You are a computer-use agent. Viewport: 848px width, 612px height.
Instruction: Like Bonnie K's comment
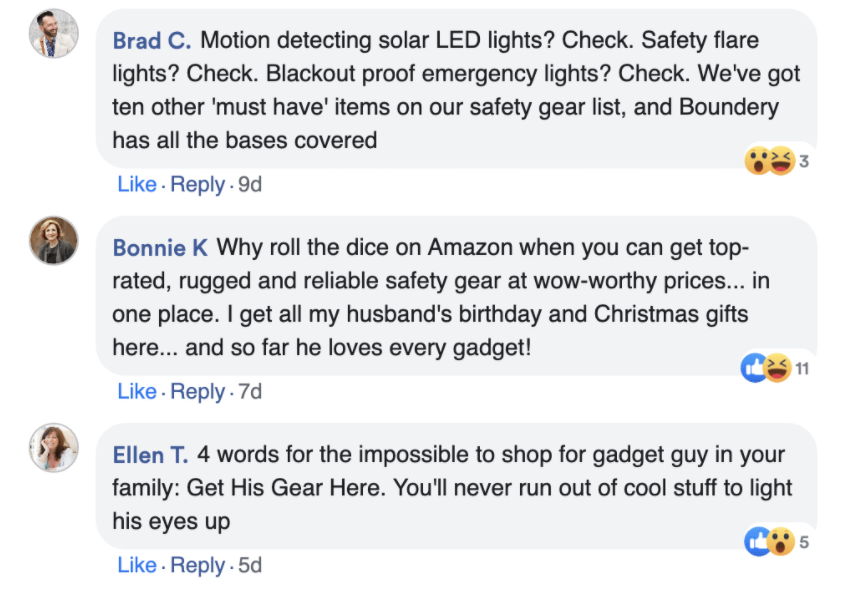point(137,392)
